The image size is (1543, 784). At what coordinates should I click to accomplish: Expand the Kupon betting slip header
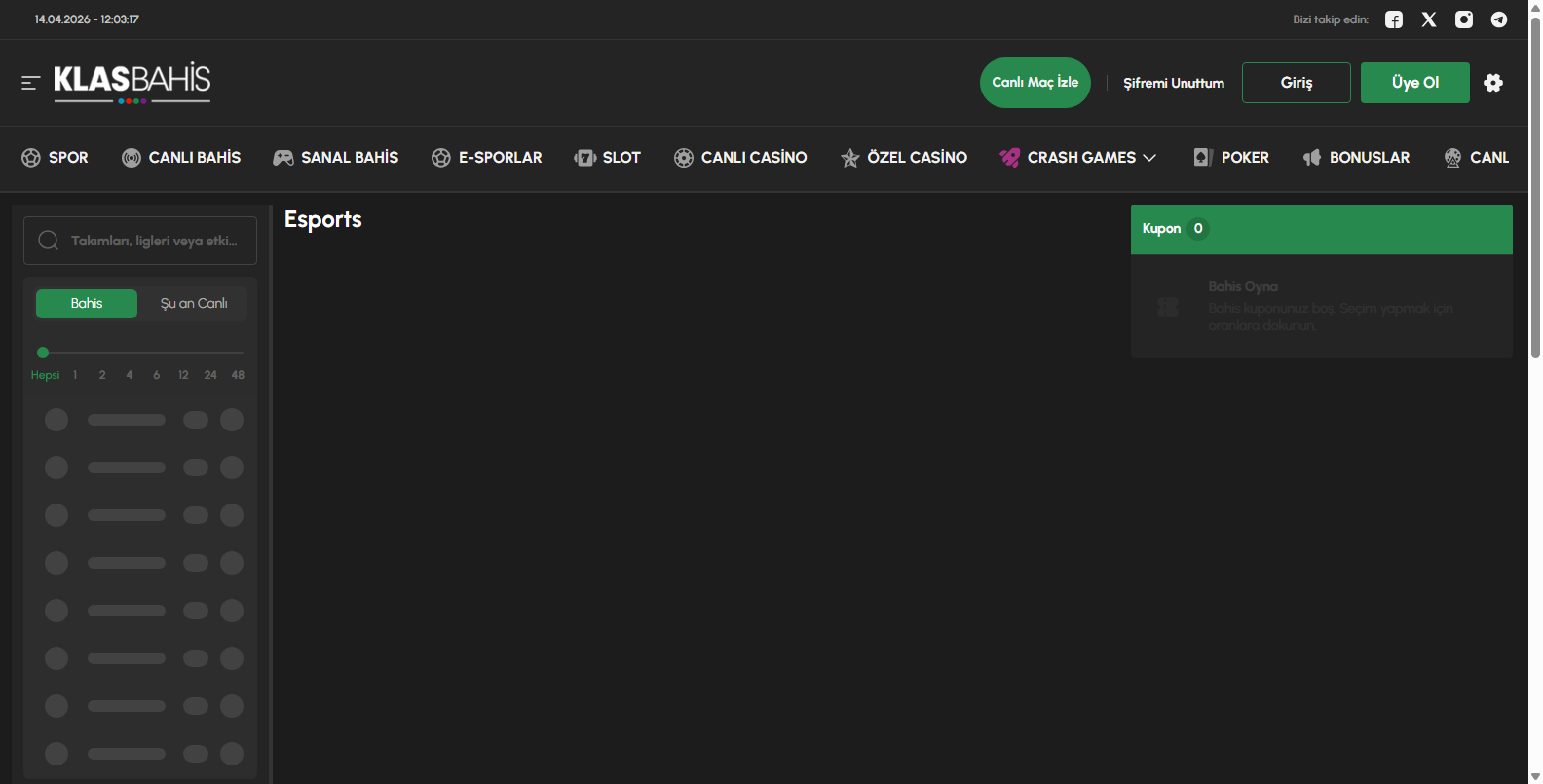[x=1321, y=229]
